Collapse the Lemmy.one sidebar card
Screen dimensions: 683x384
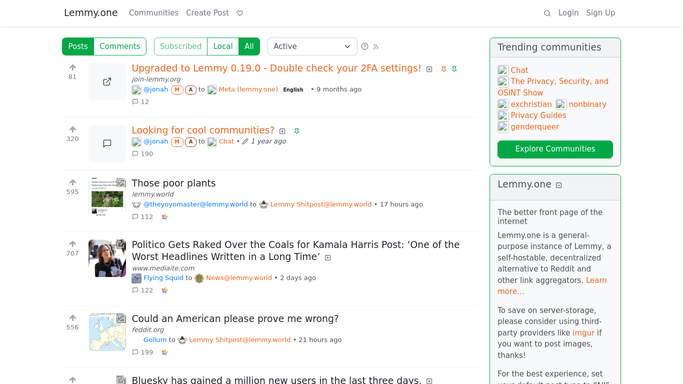click(x=559, y=185)
